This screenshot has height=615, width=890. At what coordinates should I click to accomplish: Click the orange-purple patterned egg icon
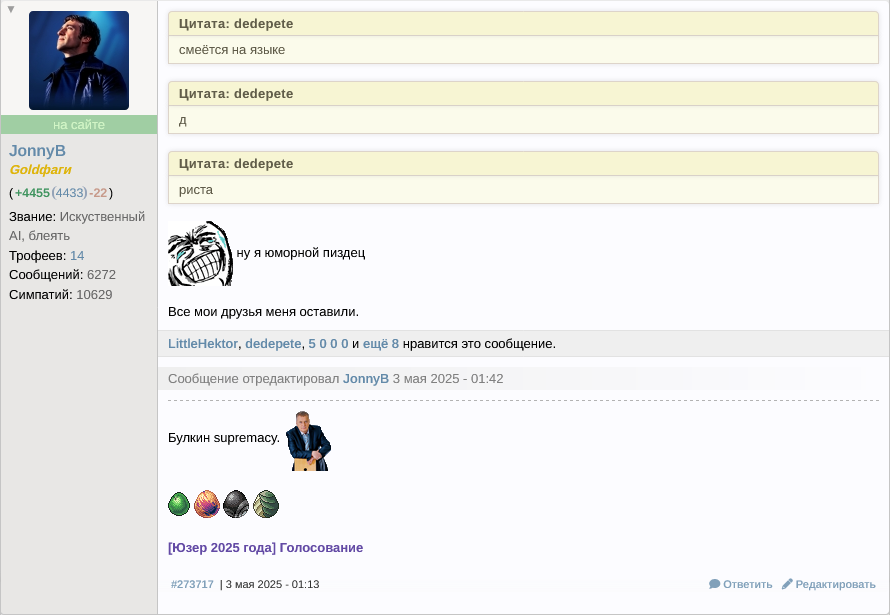point(207,504)
